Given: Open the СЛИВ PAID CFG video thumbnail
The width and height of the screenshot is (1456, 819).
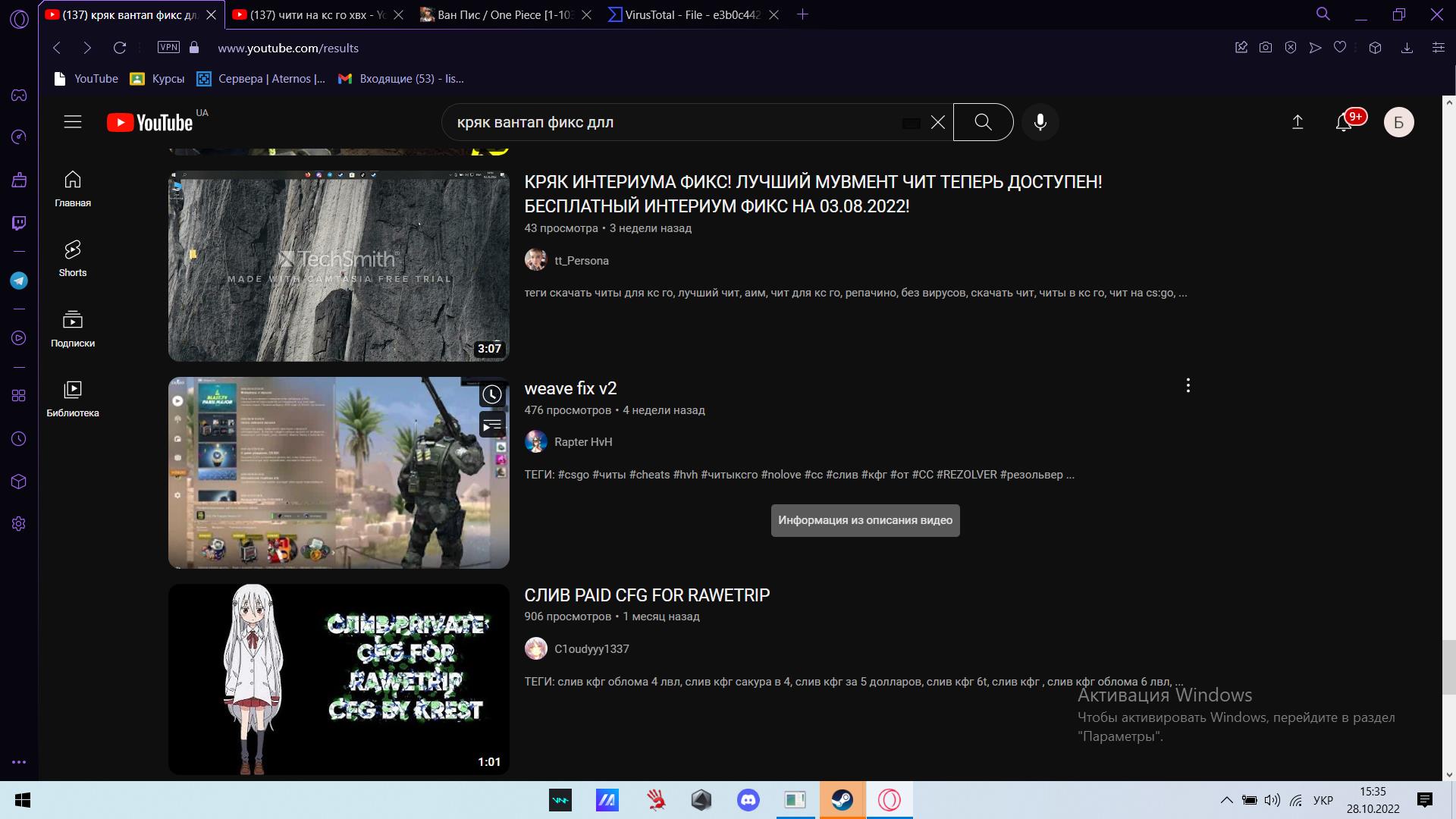Looking at the screenshot, I should 338,679.
